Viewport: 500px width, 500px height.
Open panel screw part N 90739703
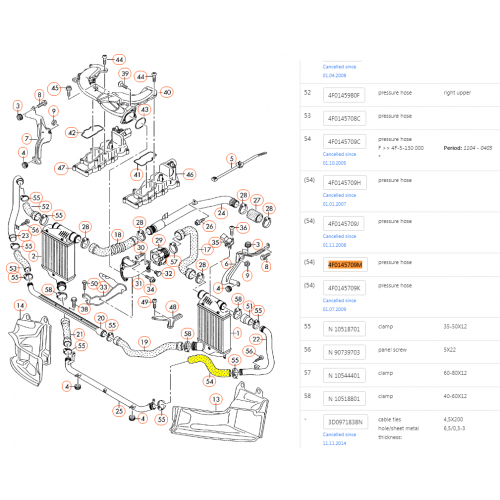pyautogui.click(x=344, y=352)
